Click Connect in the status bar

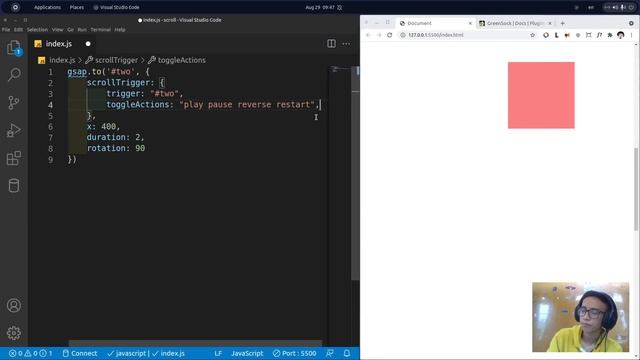pyautogui.click(x=80, y=353)
